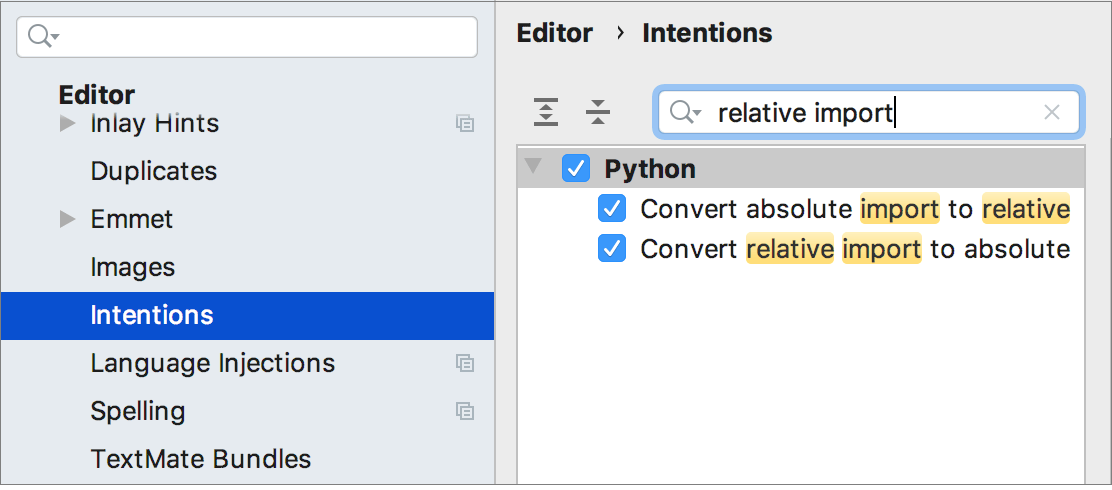The image size is (1112, 490).
Task: Disable Convert relative import to absolute
Action: click(611, 249)
